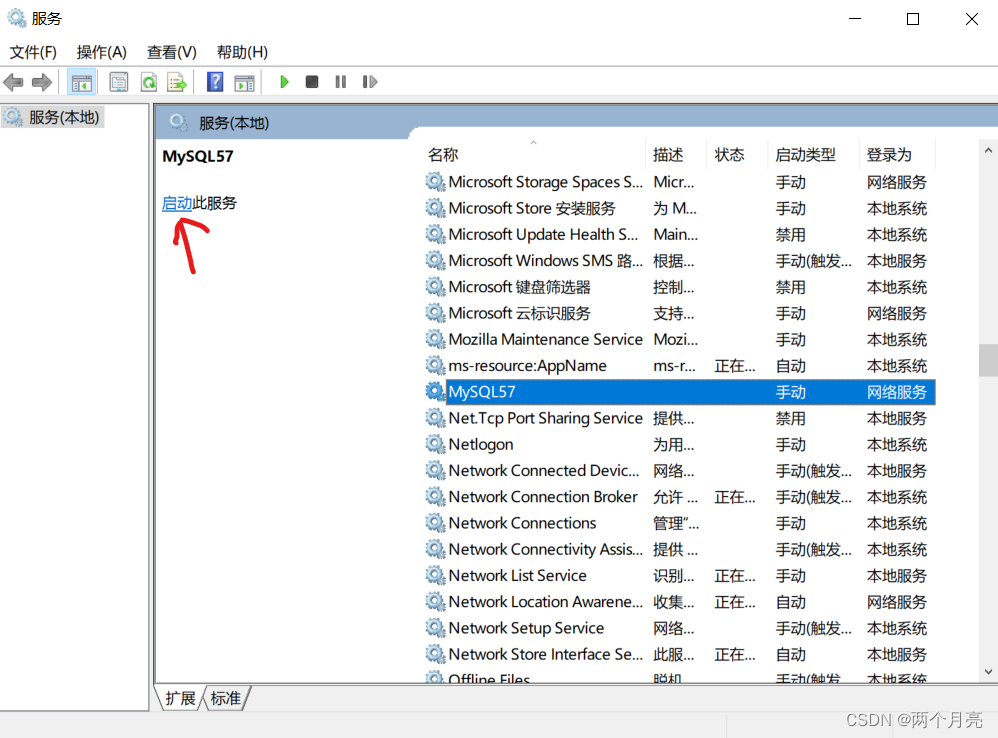Viewport: 998px width, 738px height.
Task: Select the Netlogon service name
Action: (481, 444)
